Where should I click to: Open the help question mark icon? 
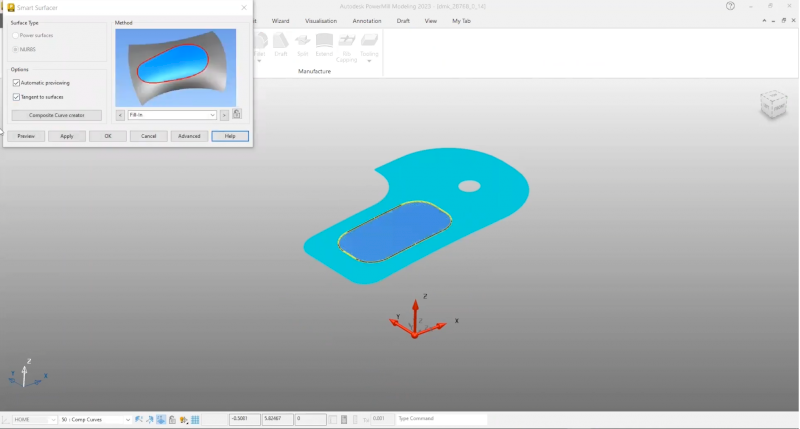[x=730, y=6]
